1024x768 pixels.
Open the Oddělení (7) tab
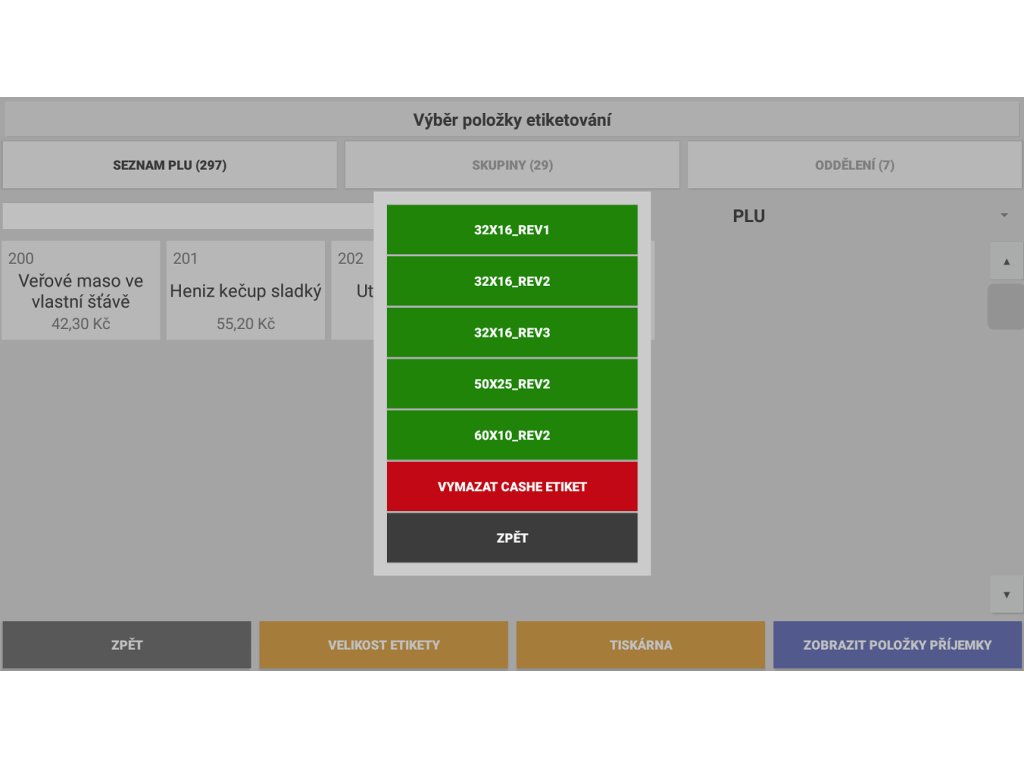pos(854,165)
